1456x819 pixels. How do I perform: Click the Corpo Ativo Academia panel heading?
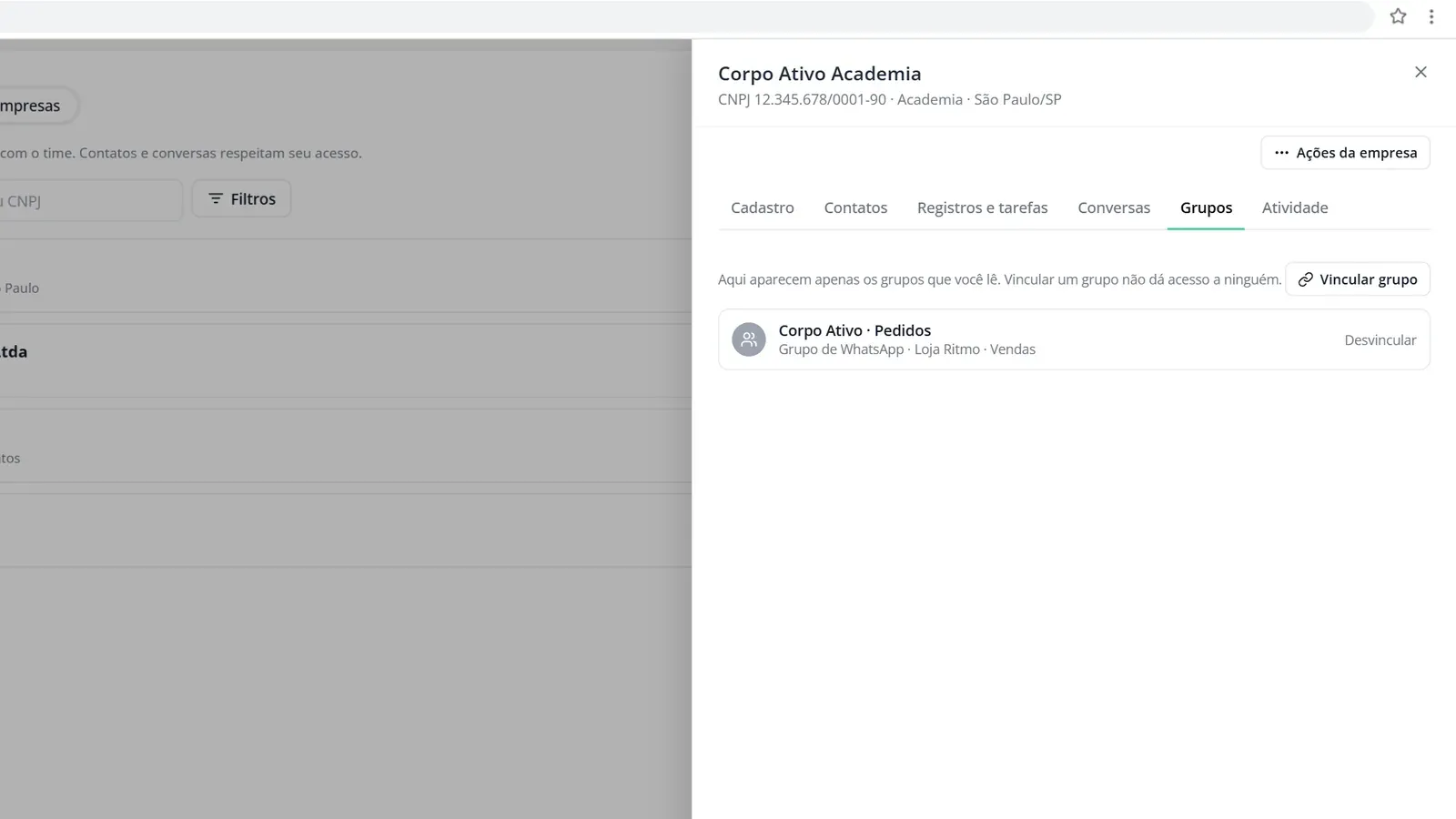pos(819,74)
